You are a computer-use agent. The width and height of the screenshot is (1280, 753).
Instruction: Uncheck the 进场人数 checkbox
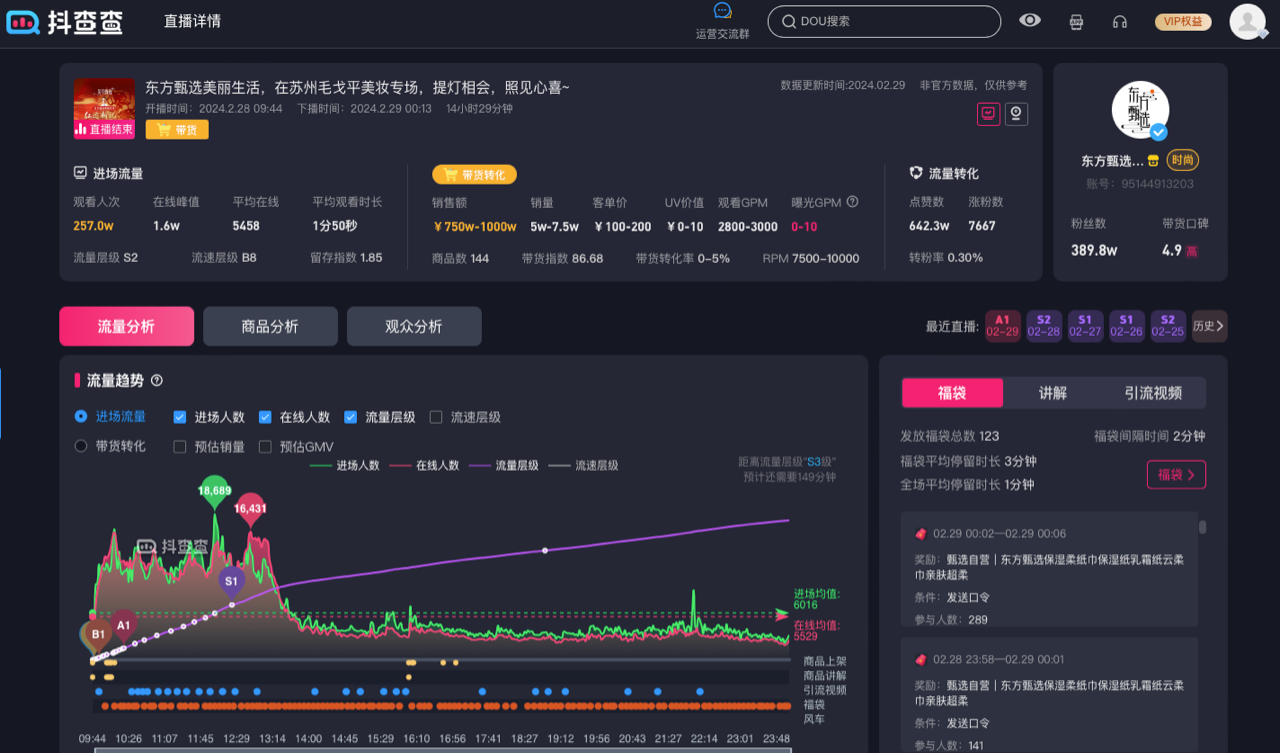tap(180, 417)
